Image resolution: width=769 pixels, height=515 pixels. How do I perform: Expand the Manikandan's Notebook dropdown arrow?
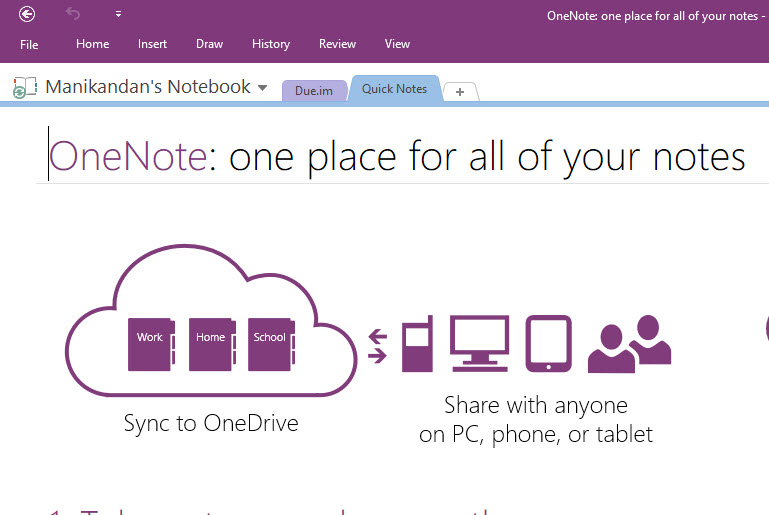click(262, 88)
